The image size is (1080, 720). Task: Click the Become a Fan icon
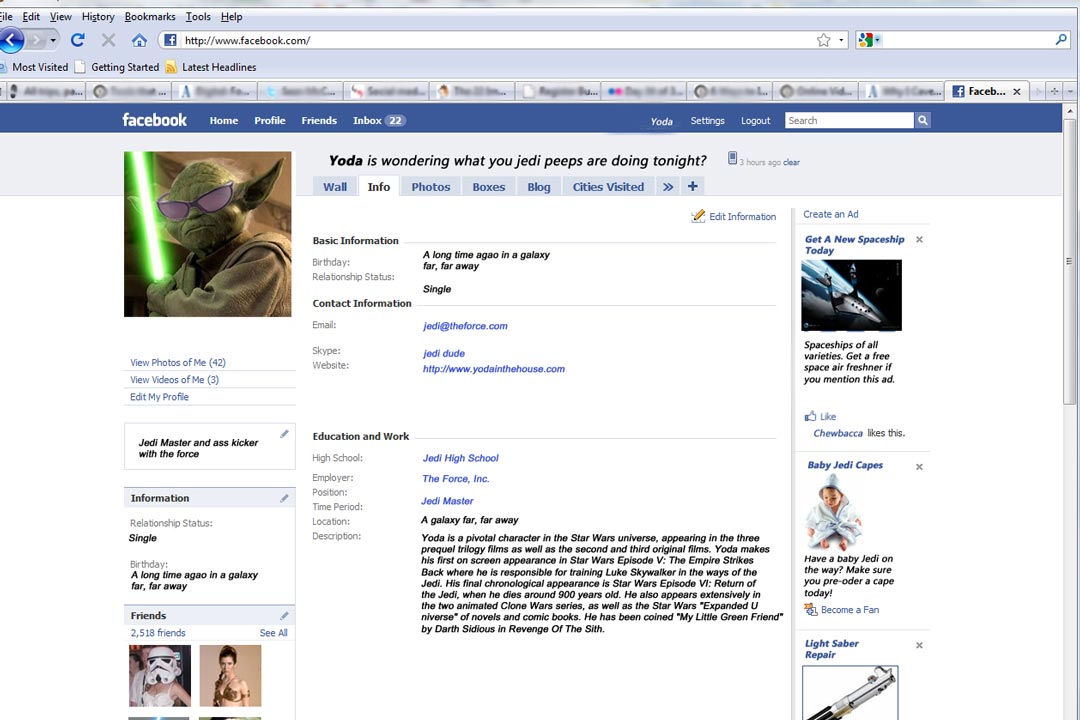point(811,610)
